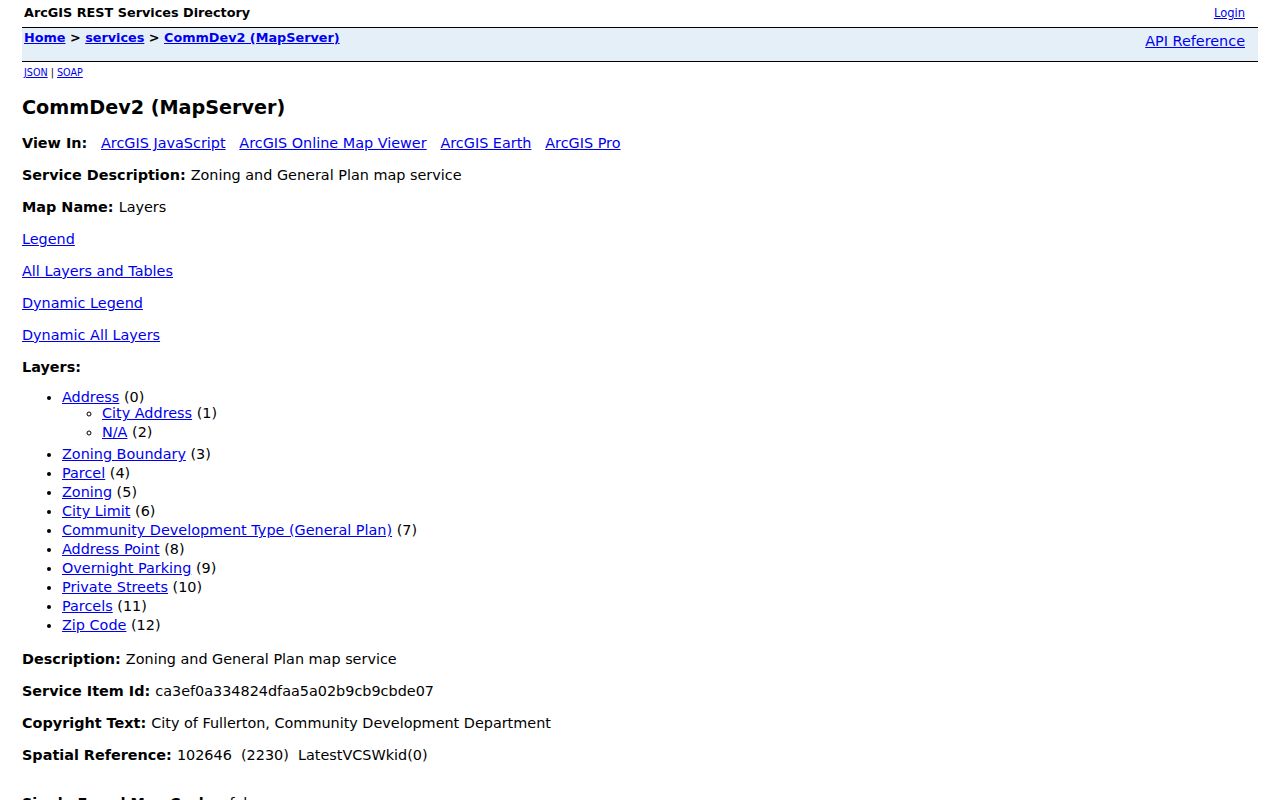The image size is (1280, 800).
Task: Open Community Development Type (General Plan) layer
Action: (227, 530)
